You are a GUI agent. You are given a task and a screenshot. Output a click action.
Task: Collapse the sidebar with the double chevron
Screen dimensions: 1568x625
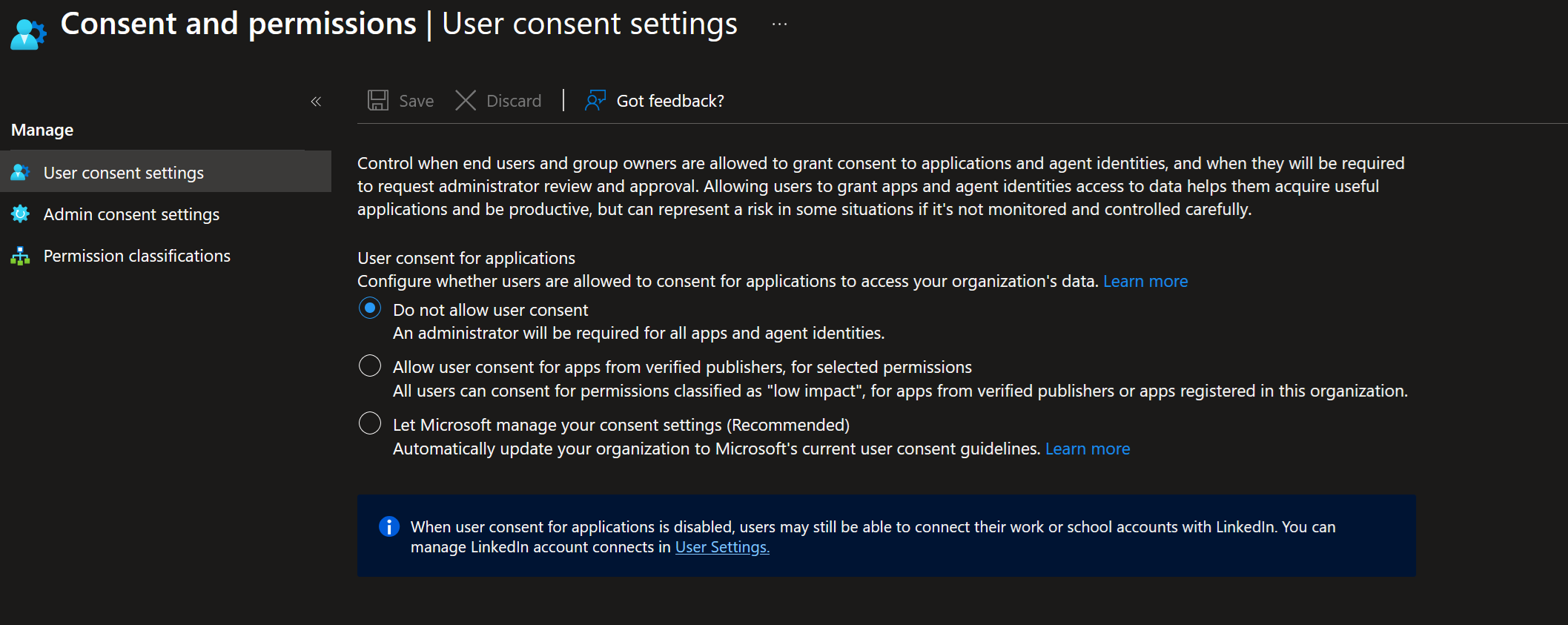tap(316, 102)
